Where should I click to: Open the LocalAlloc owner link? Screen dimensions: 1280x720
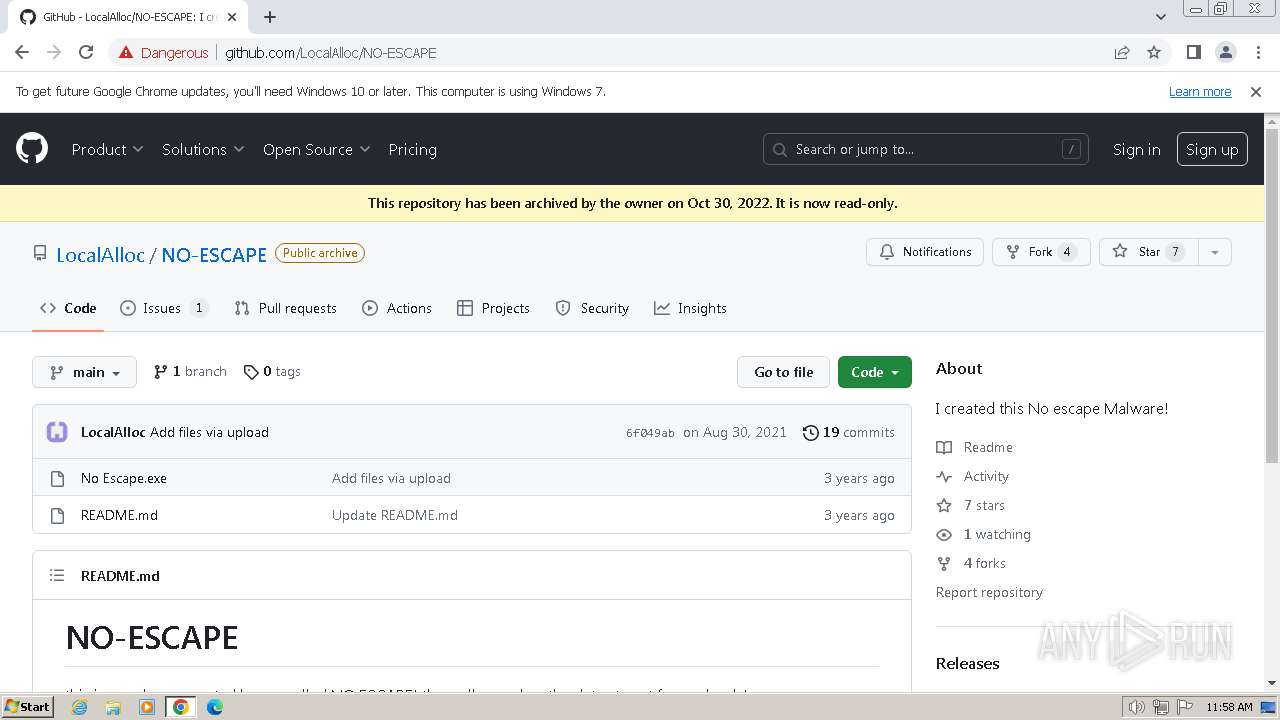coord(100,254)
